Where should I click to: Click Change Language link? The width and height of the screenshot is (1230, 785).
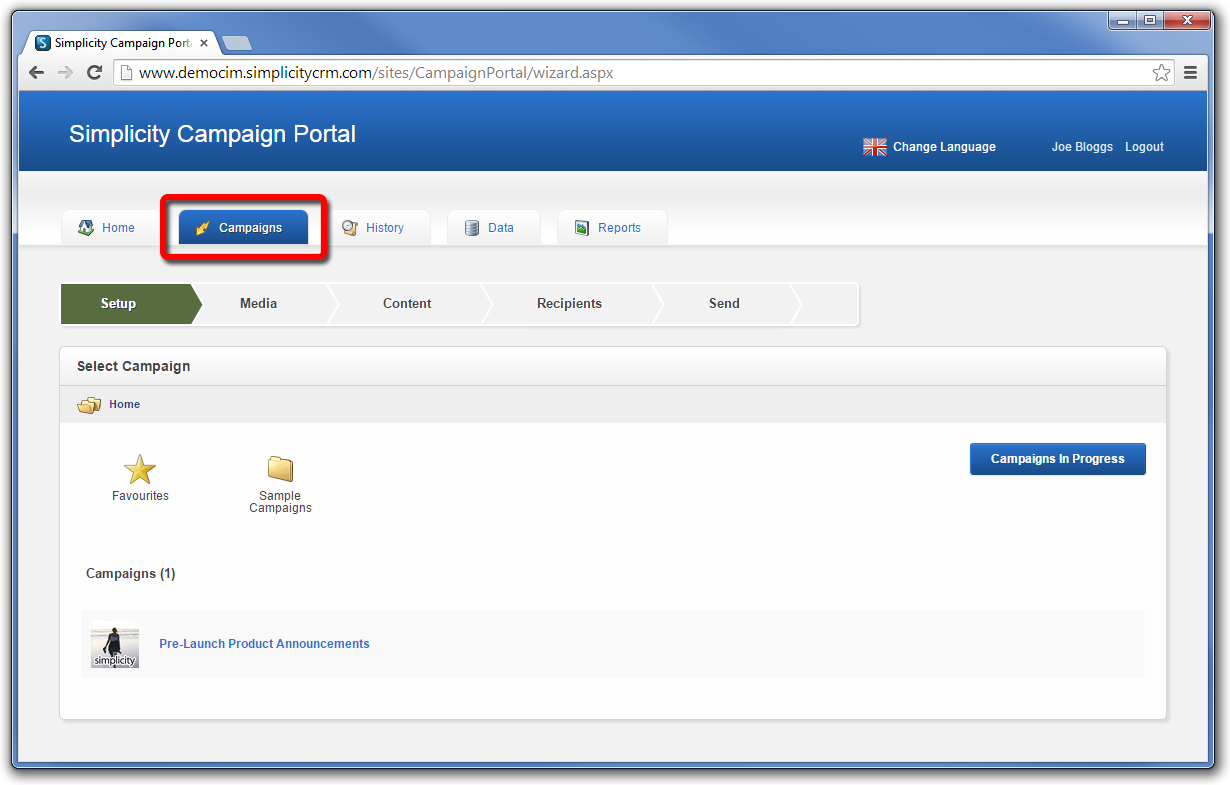point(944,147)
